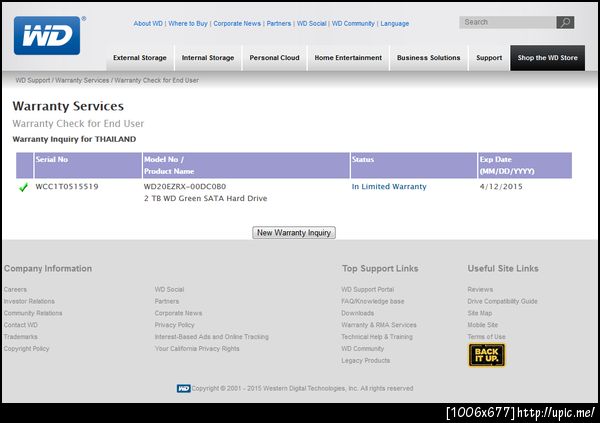Open the Language link

395,24
